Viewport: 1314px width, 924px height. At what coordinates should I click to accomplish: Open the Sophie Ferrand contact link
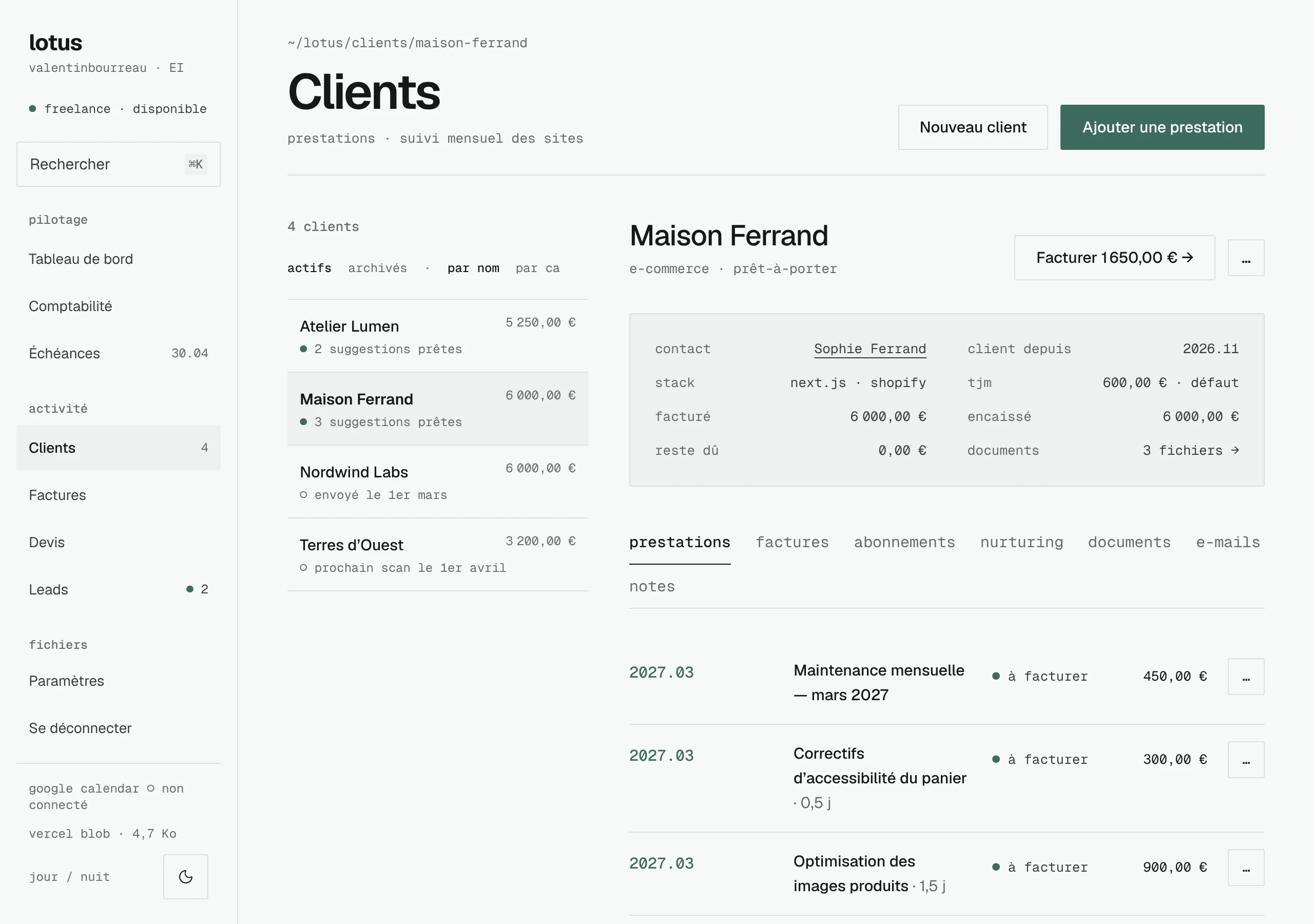pyautogui.click(x=870, y=349)
